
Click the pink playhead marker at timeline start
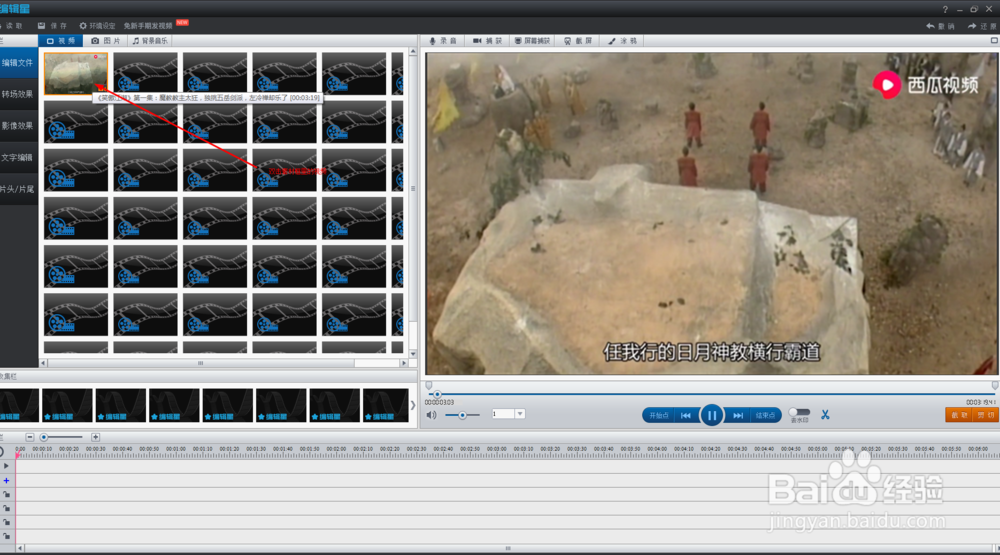pos(17,454)
